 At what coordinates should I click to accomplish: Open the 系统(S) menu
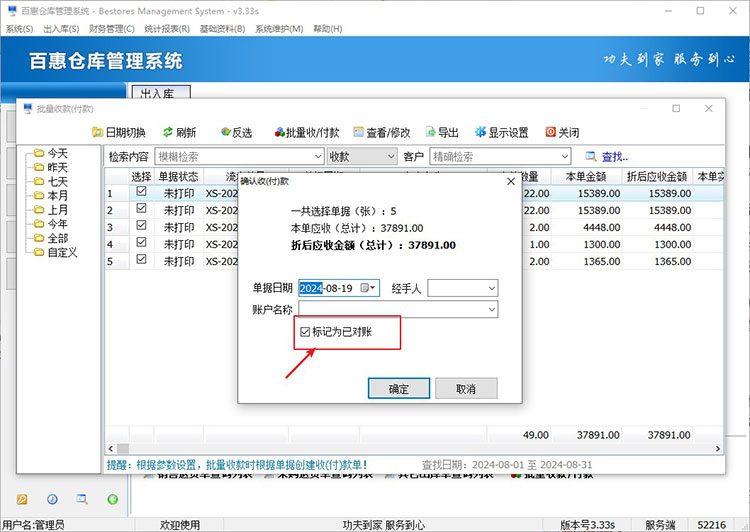pyautogui.click(x=20, y=29)
